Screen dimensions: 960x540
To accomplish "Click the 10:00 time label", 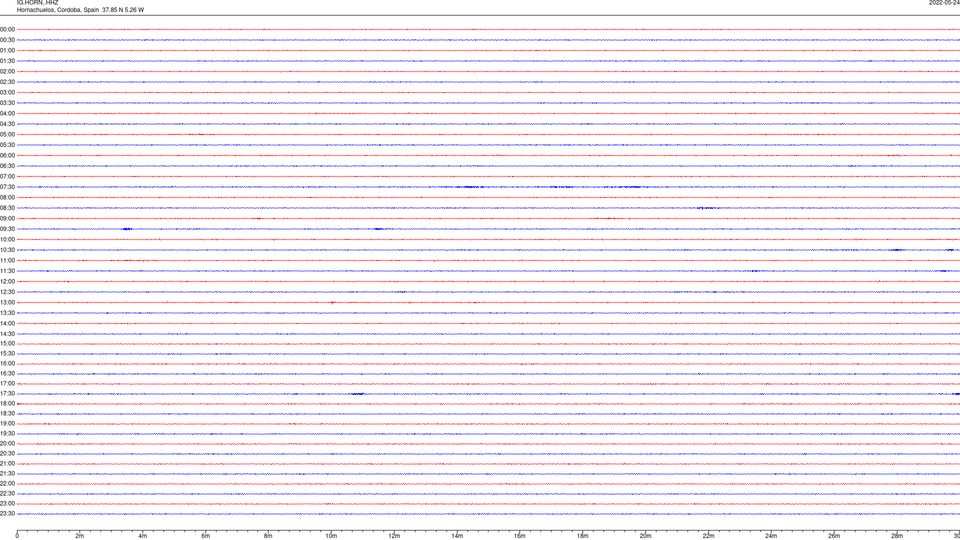I will point(7,240).
